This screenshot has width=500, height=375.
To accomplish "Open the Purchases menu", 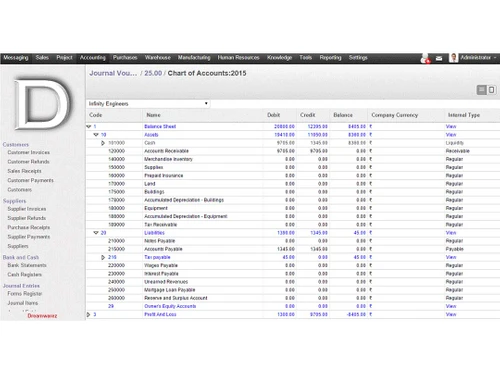I will point(125,58).
